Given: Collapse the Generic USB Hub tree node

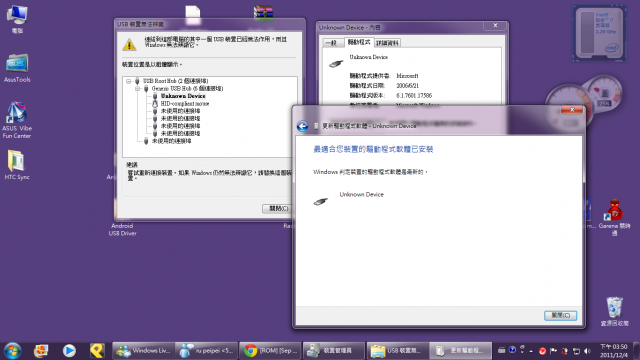Looking at the screenshot, I should click(x=138, y=89).
